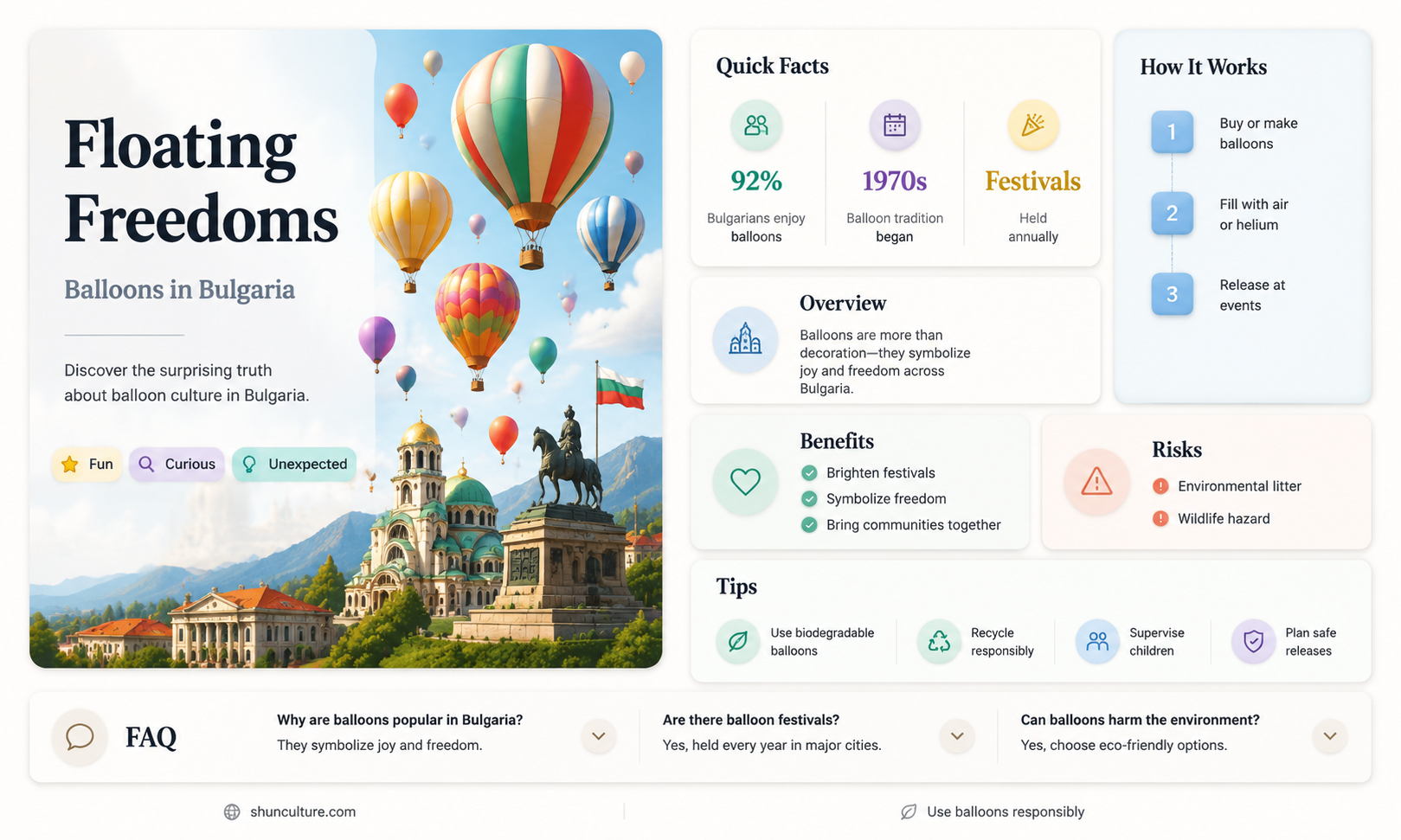
Task: Click the Bulgarian flag in the illustration
Action: 620,388
